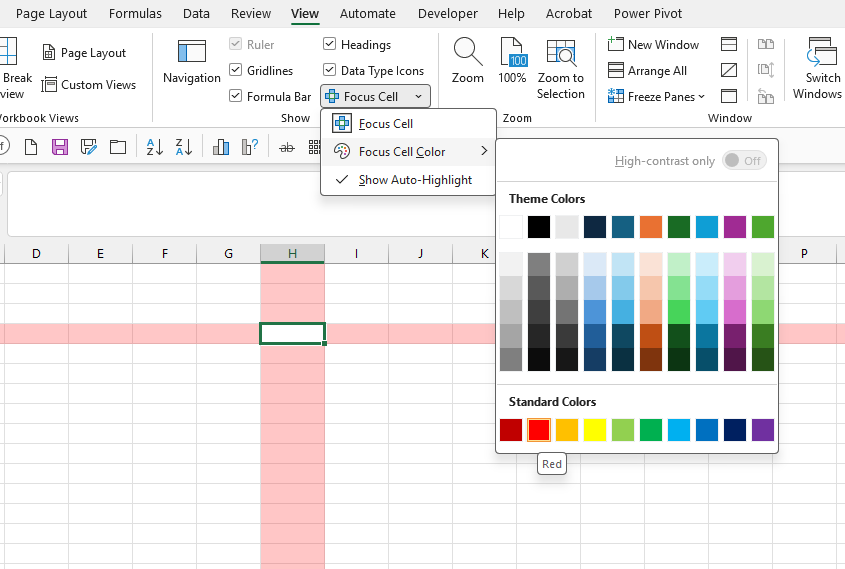Open the Navigation pane icon

point(192,52)
